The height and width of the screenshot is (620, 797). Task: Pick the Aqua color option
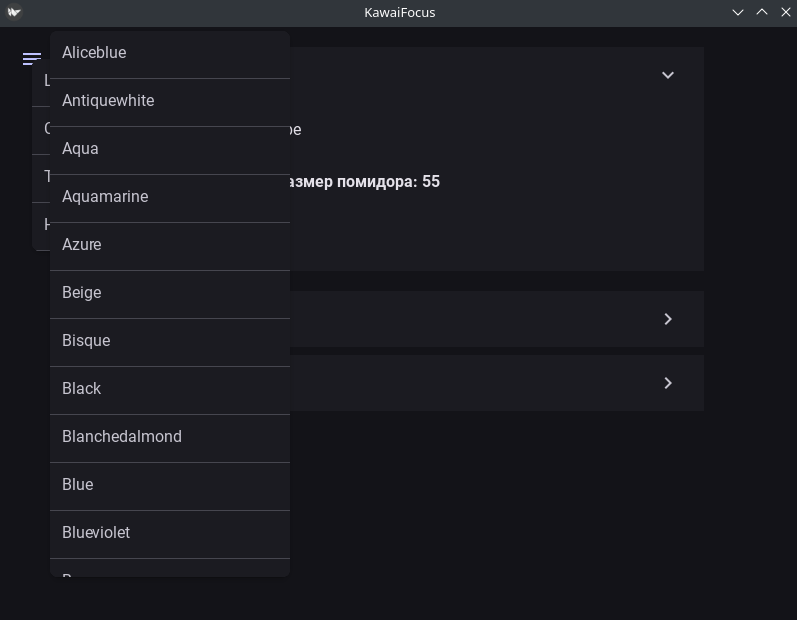80,149
